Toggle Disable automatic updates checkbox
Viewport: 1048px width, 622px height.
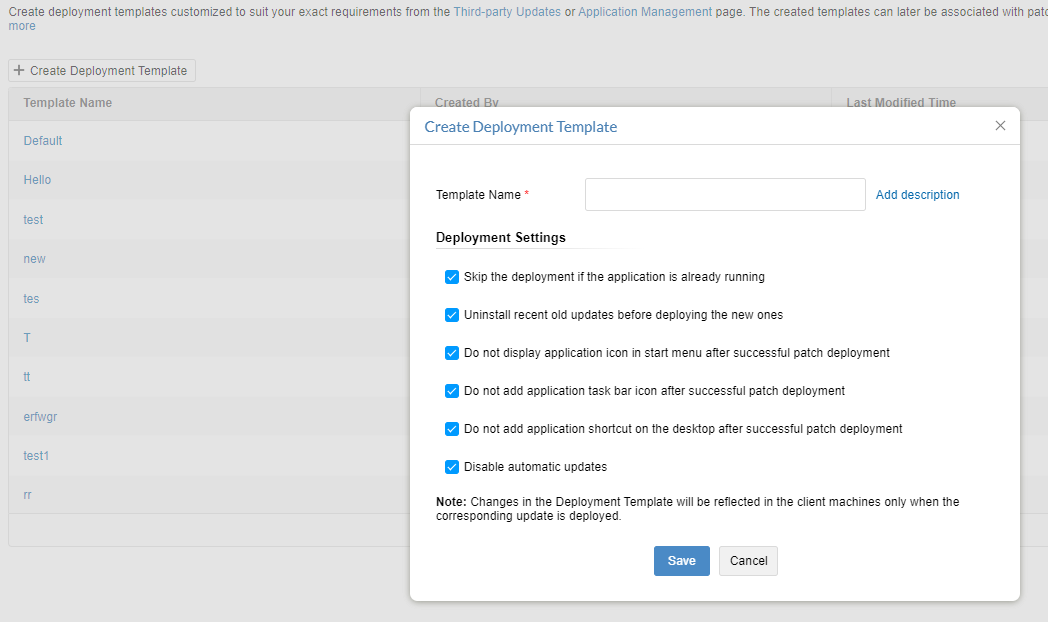[x=452, y=467]
